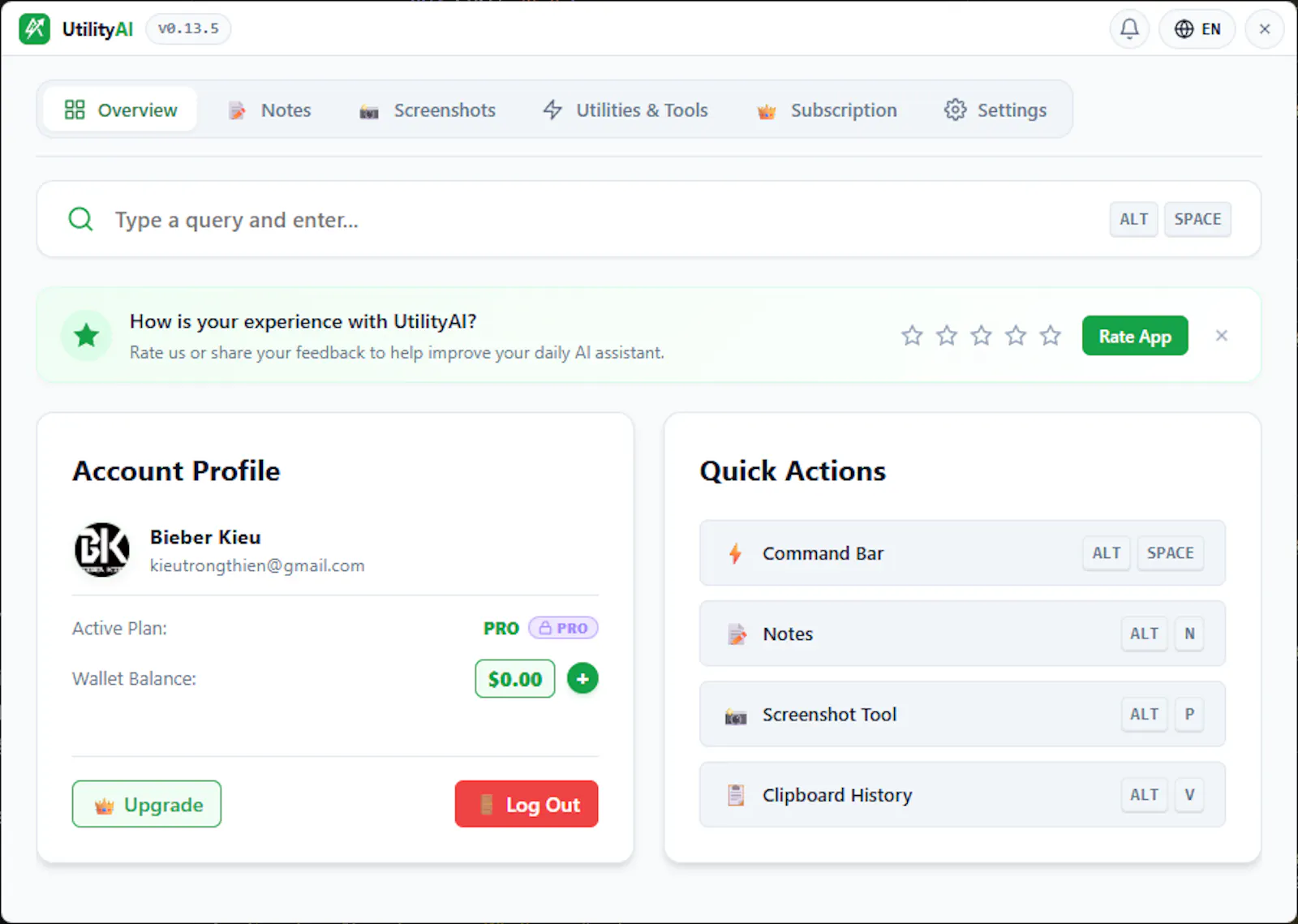Click the Rate App button
Screen dimensions: 1298x924
[x=1135, y=336]
